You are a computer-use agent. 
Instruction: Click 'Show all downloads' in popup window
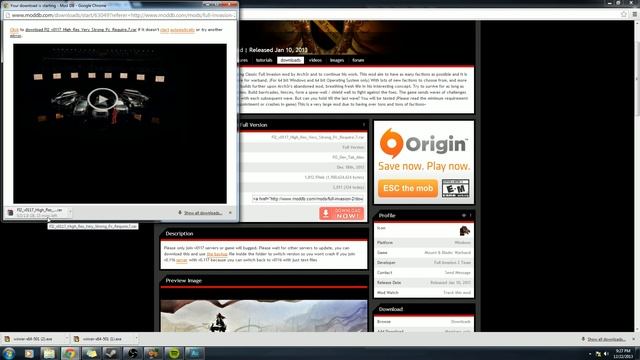[x=203, y=213]
